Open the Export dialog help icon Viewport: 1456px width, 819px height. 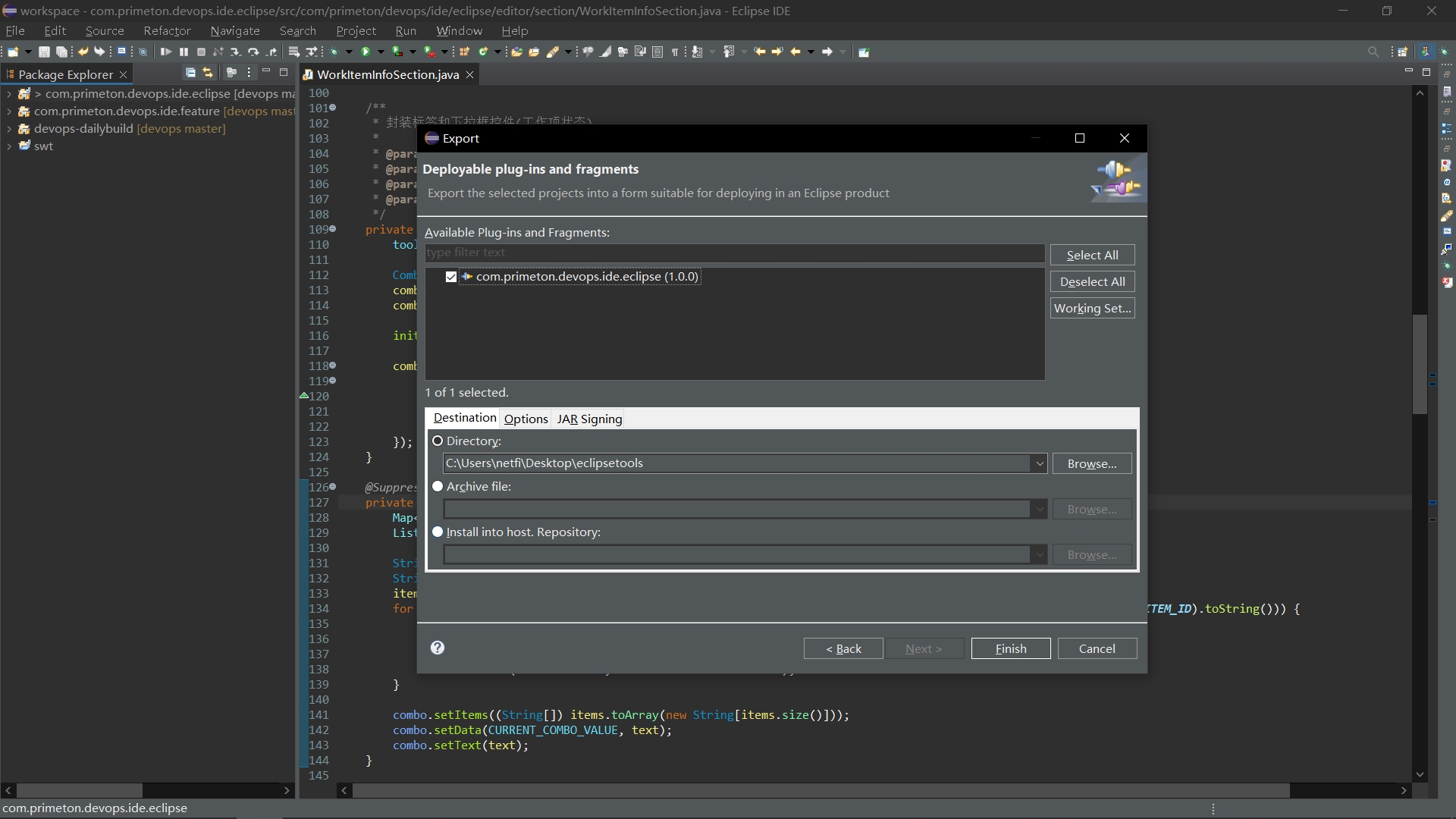pyautogui.click(x=438, y=648)
